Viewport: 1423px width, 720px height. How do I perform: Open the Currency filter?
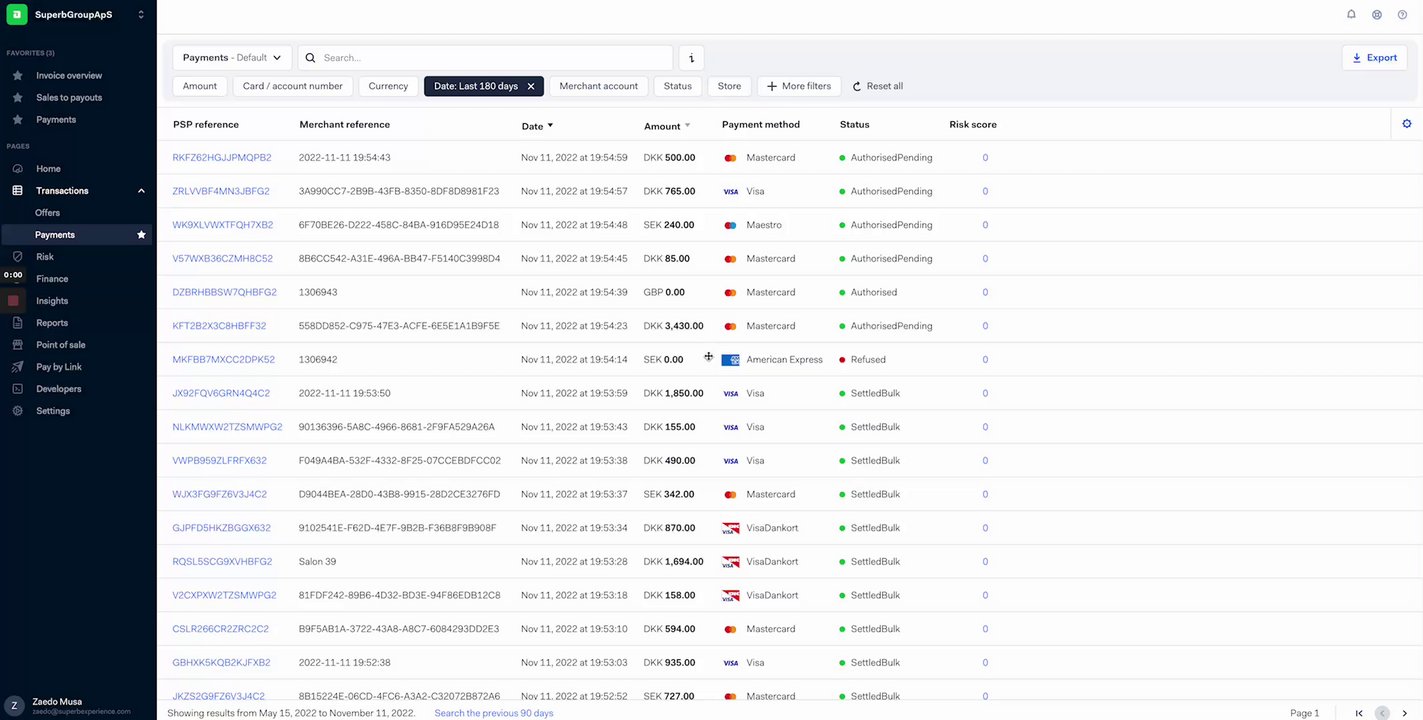[388, 87]
